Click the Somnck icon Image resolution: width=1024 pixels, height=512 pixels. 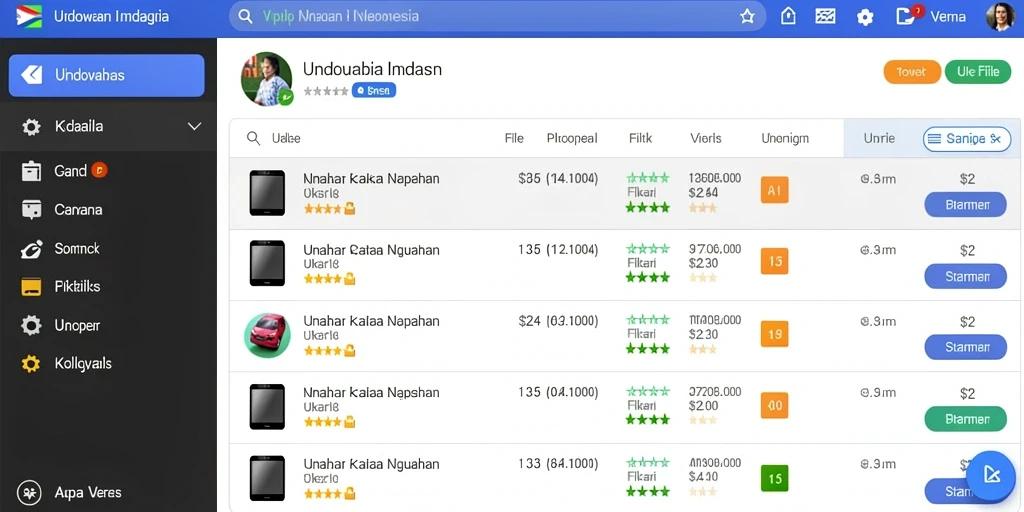(31, 248)
